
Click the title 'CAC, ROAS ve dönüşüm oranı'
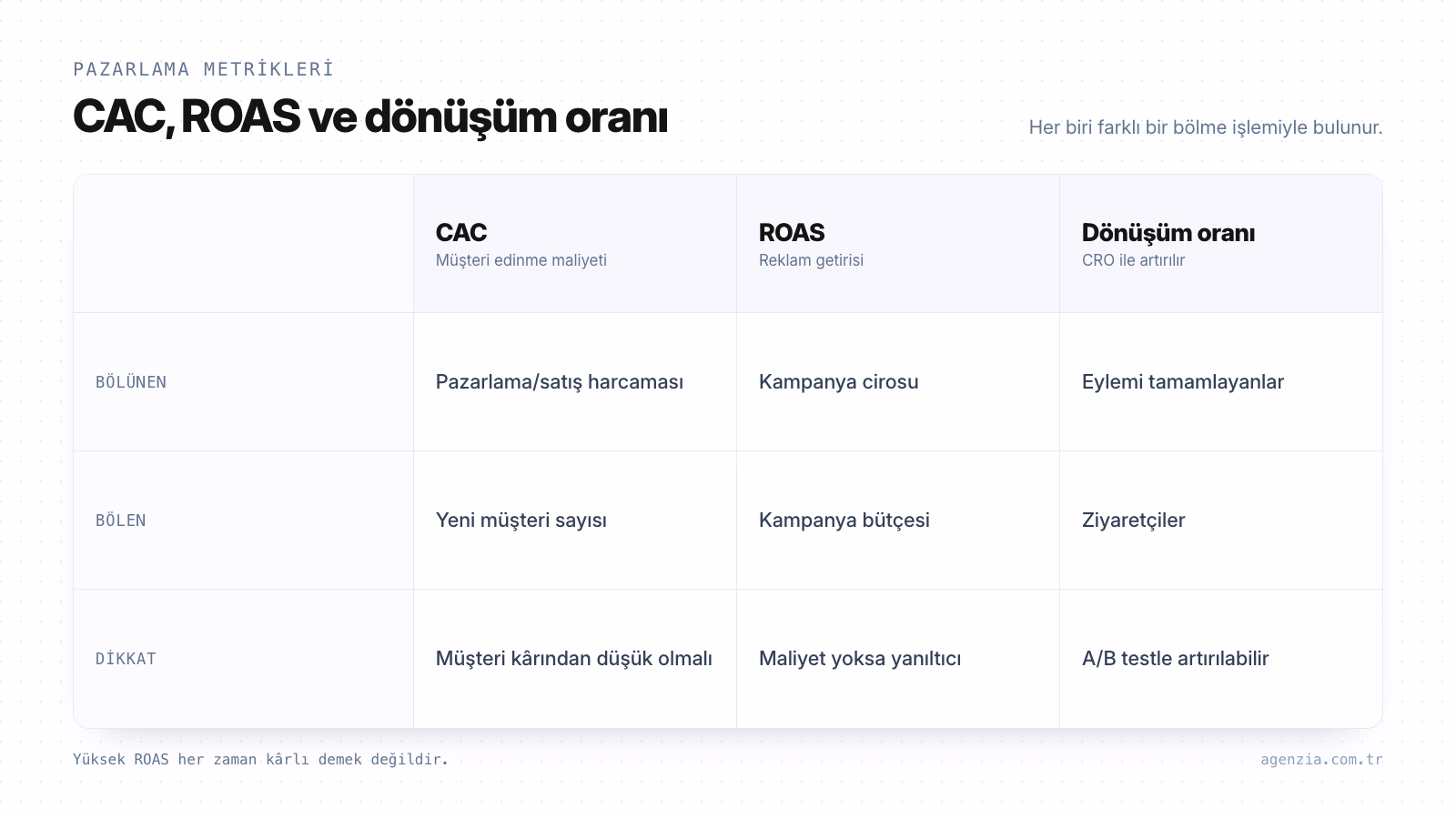[x=370, y=118]
